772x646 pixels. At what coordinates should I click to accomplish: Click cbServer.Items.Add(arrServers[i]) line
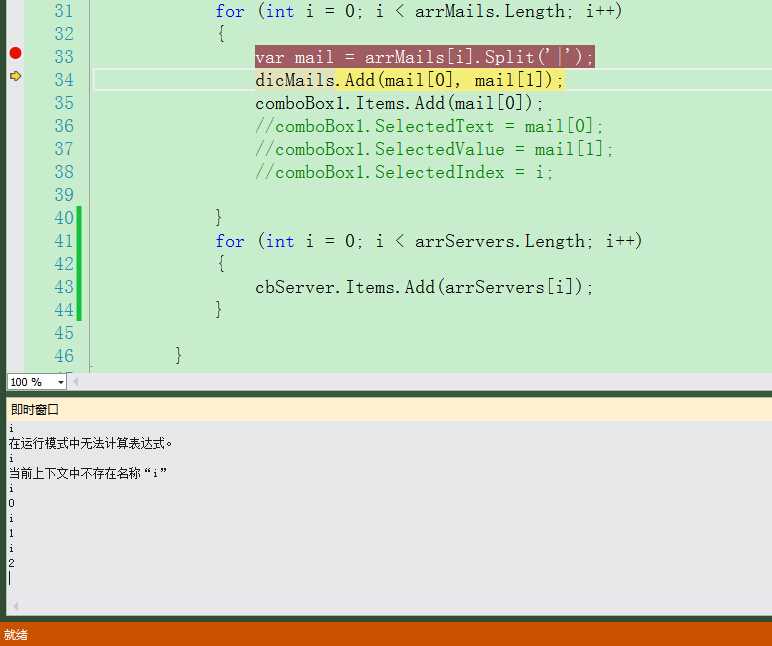tap(424, 287)
